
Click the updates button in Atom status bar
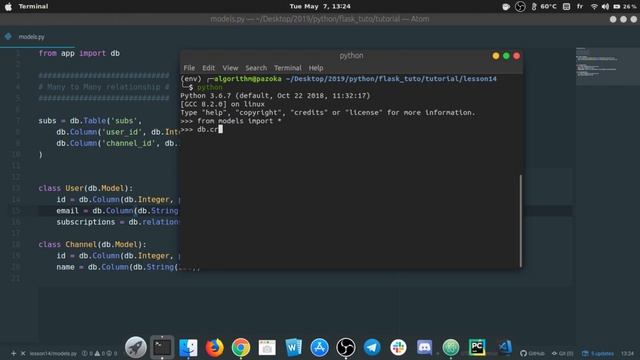tap(598, 353)
